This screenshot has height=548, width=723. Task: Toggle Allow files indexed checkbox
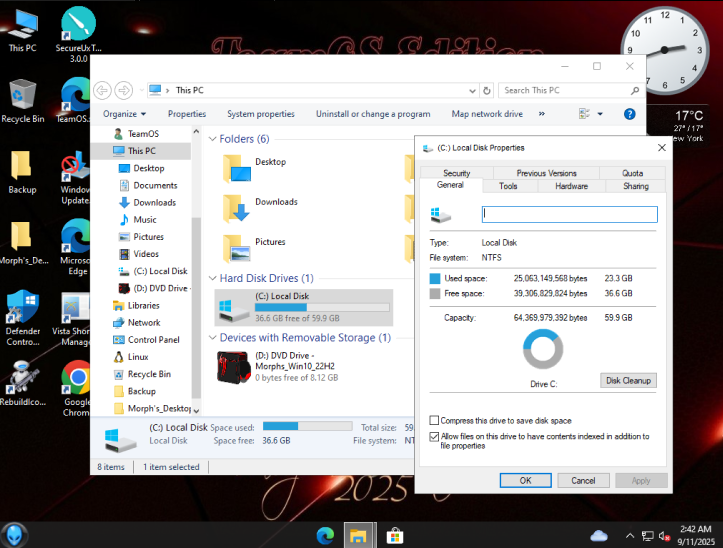tap(434, 436)
